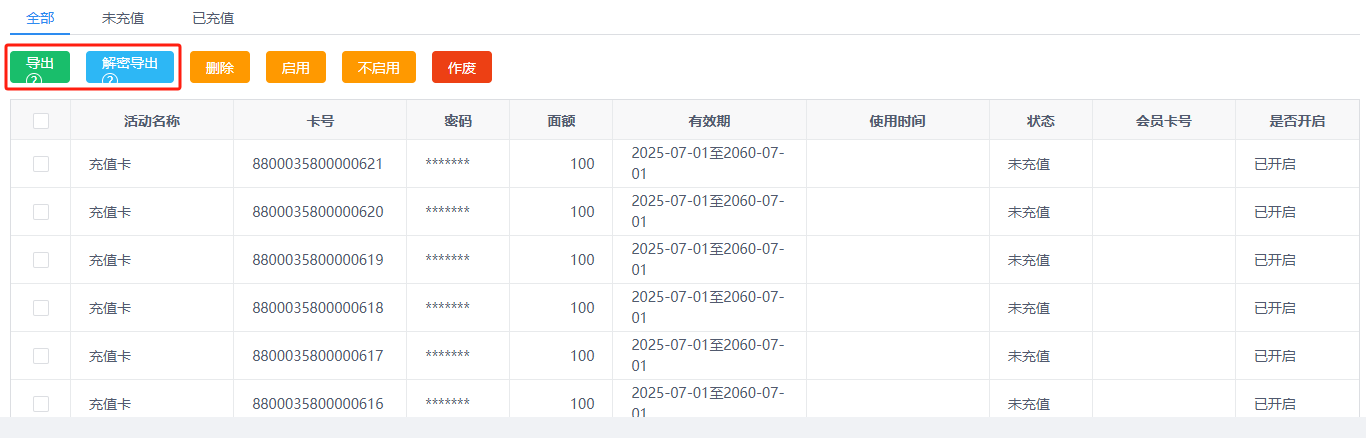Switch to the 全部 tab

(x=40, y=18)
